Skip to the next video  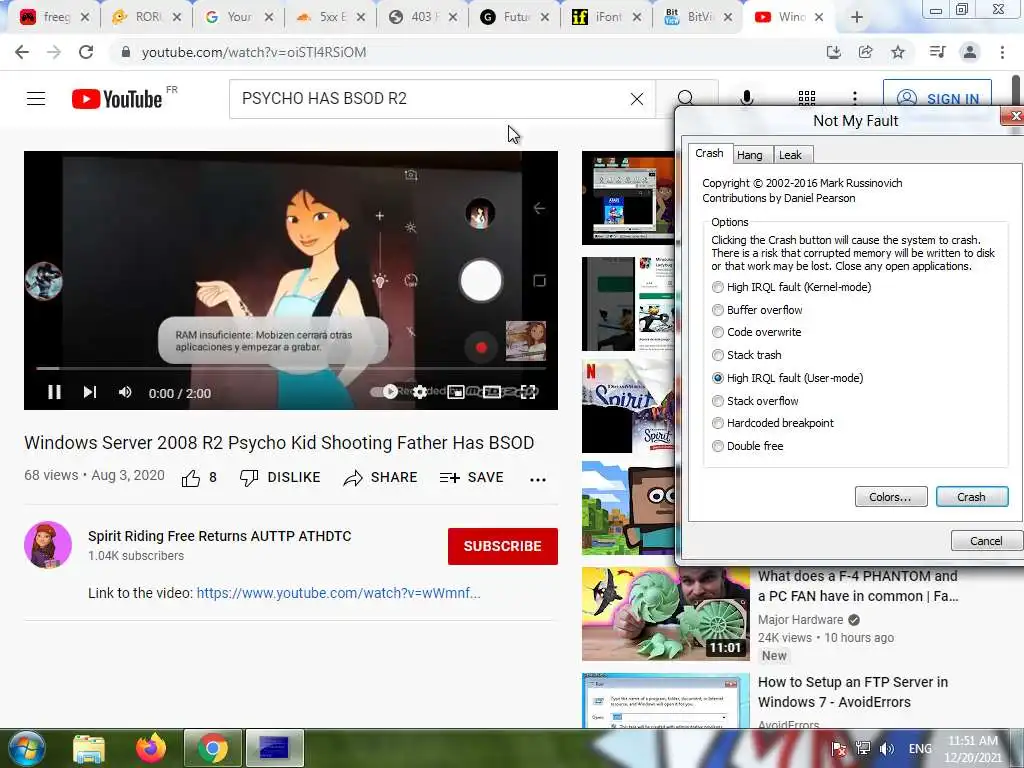[x=90, y=392]
